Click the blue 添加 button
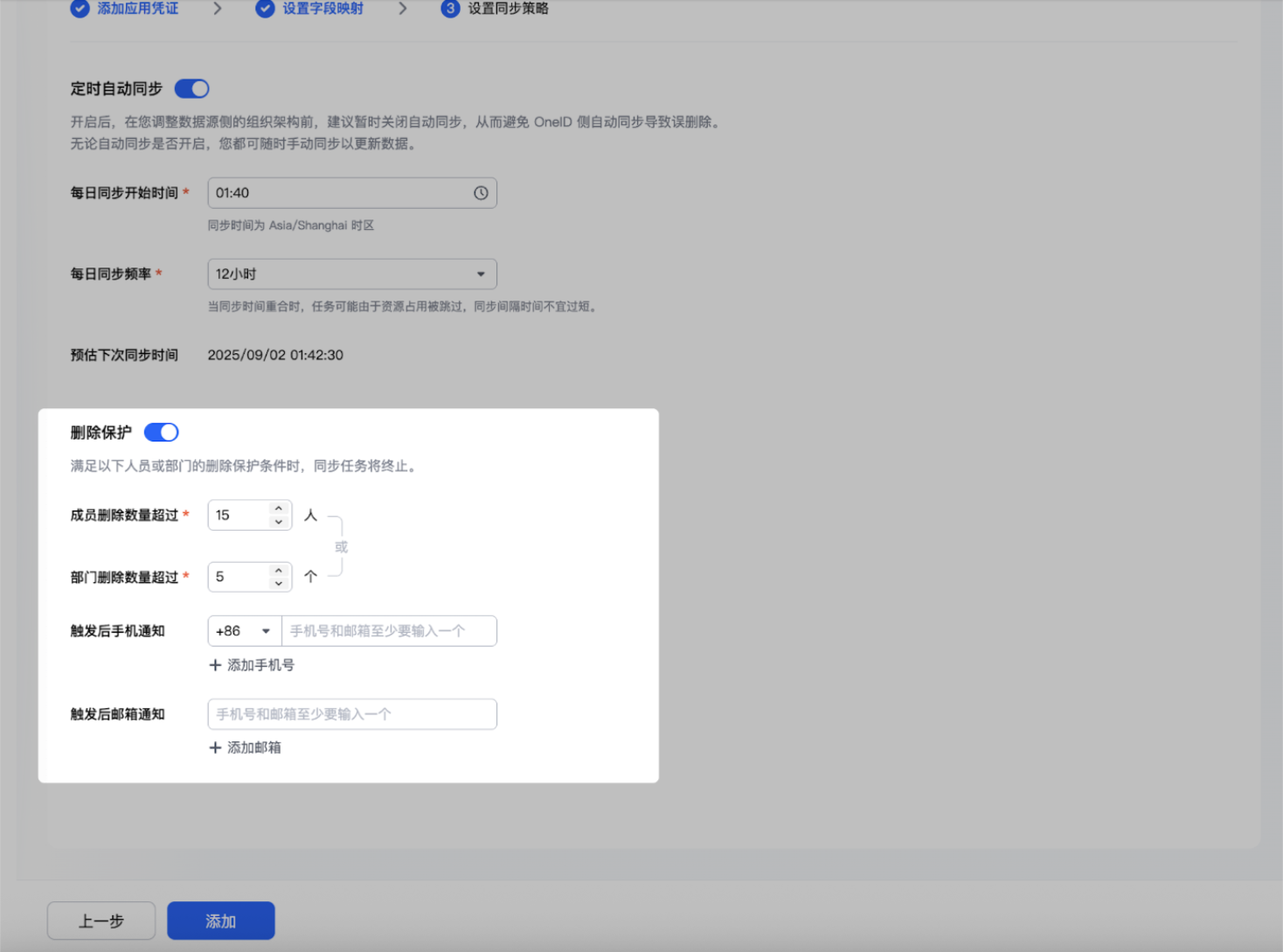Screen dimensions: 1283x952 click(x=221, y=921)
